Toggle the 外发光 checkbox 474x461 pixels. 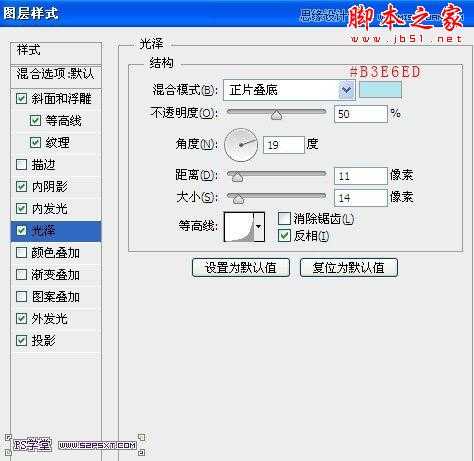21,319
